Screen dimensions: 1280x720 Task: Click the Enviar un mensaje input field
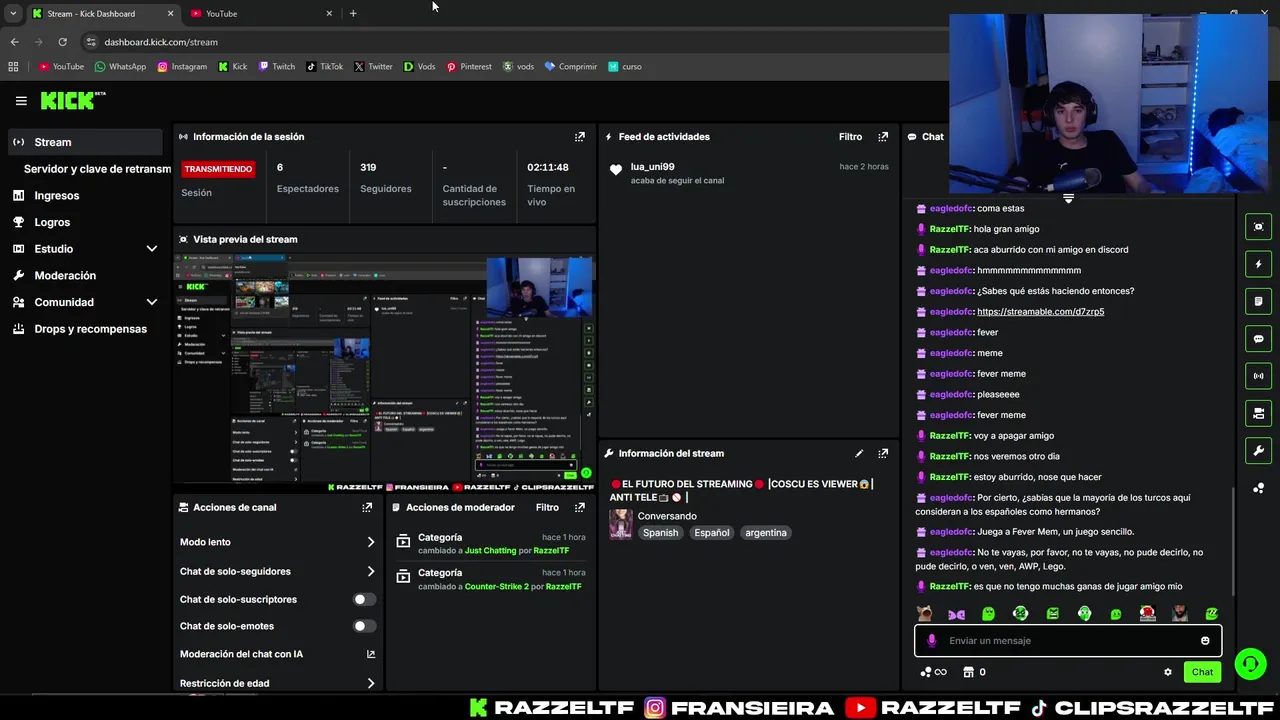[1068, 641]
